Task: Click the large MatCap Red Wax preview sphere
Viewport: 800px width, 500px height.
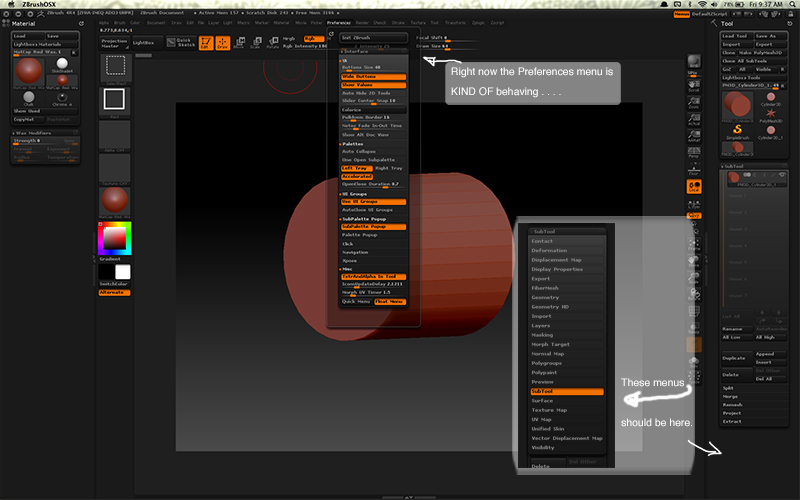Action: coord(29,71)
